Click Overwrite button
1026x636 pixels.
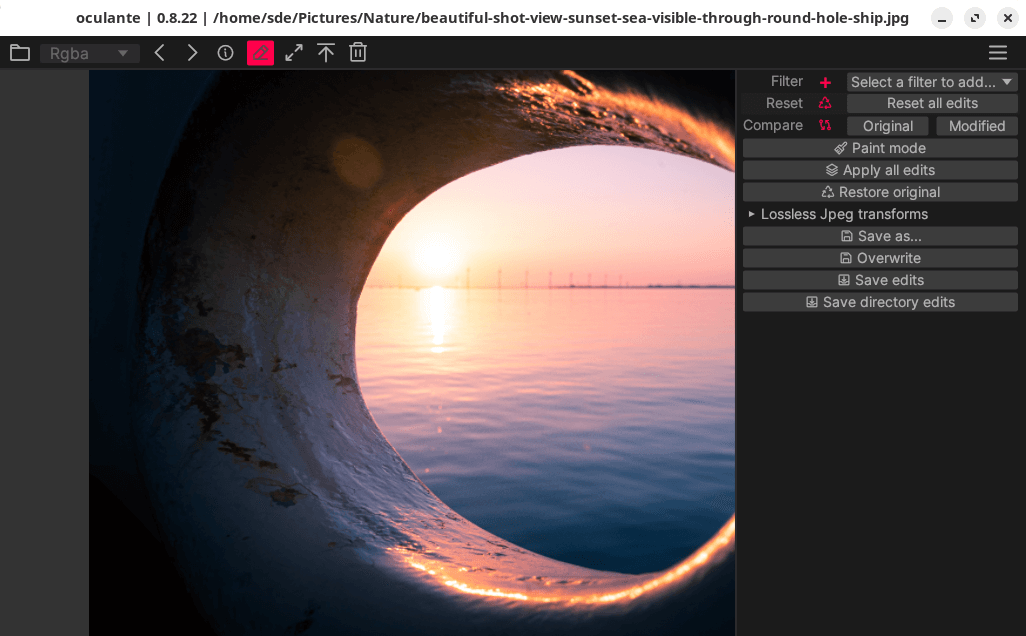point(880,258)
